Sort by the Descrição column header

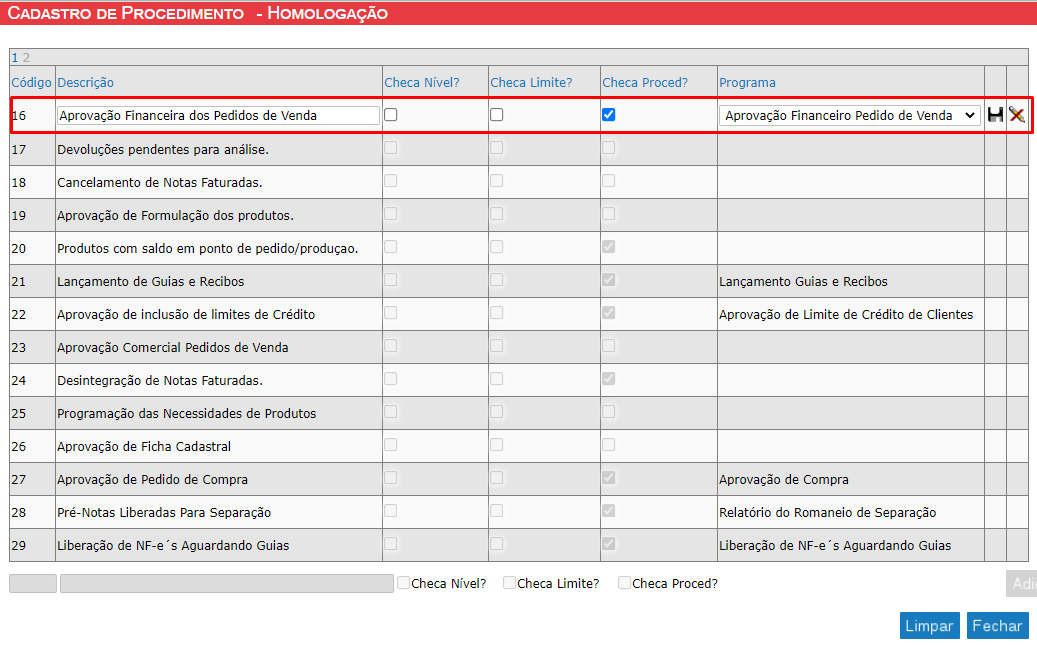85,83
